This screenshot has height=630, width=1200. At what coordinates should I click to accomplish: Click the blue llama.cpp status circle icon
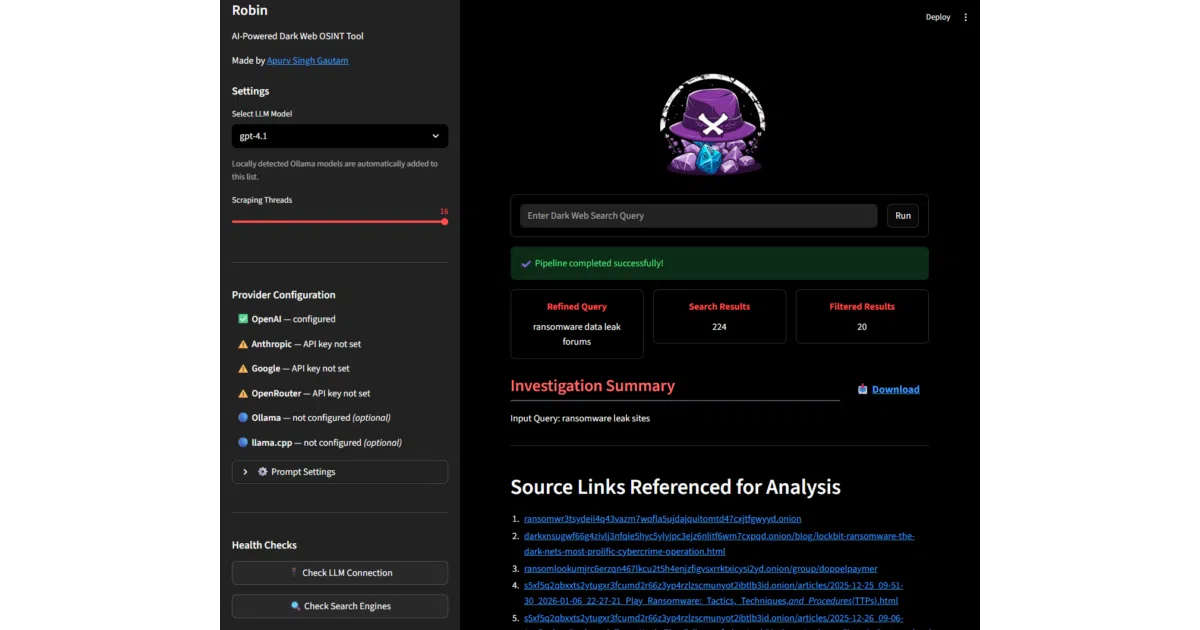[243, 442]
